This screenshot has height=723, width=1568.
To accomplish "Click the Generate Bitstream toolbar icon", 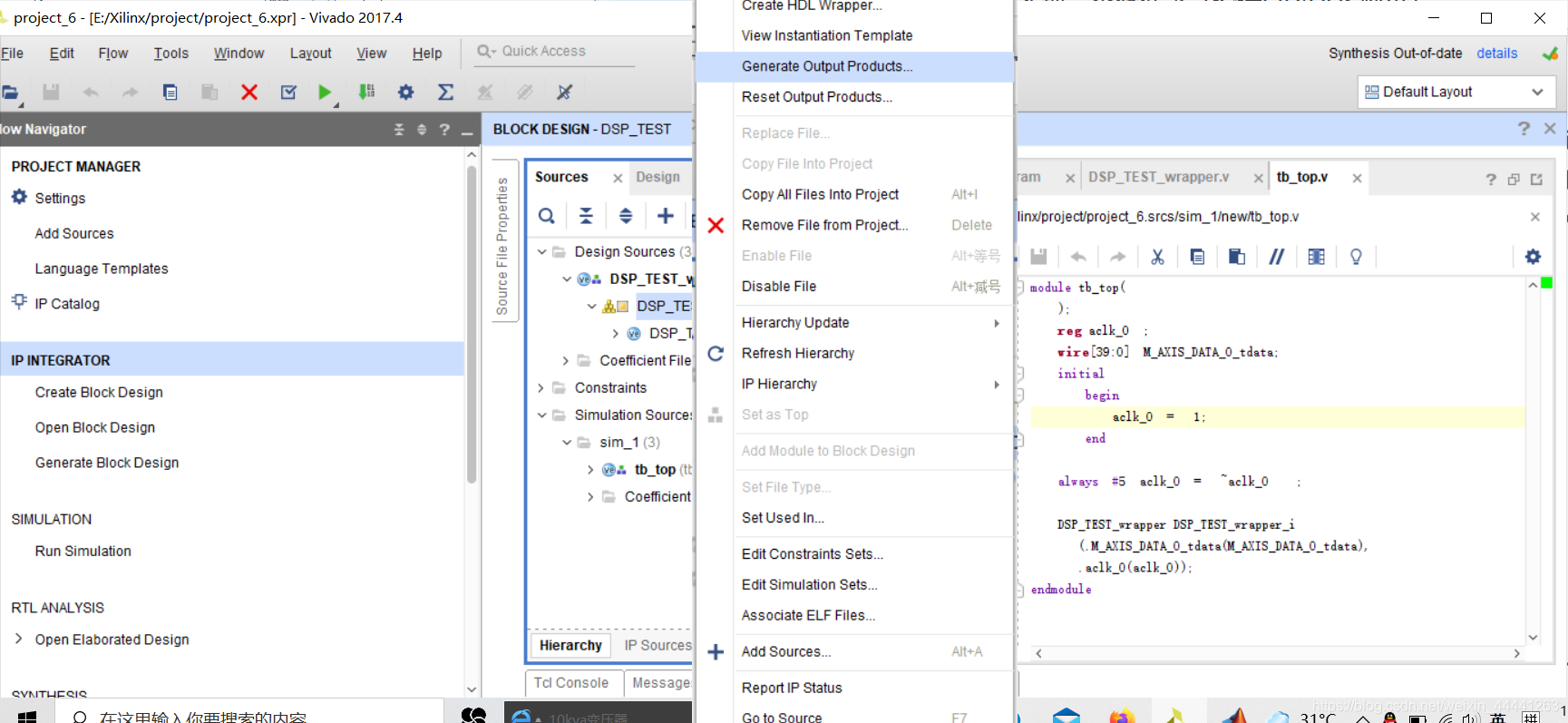I will (x=366, y=92).
